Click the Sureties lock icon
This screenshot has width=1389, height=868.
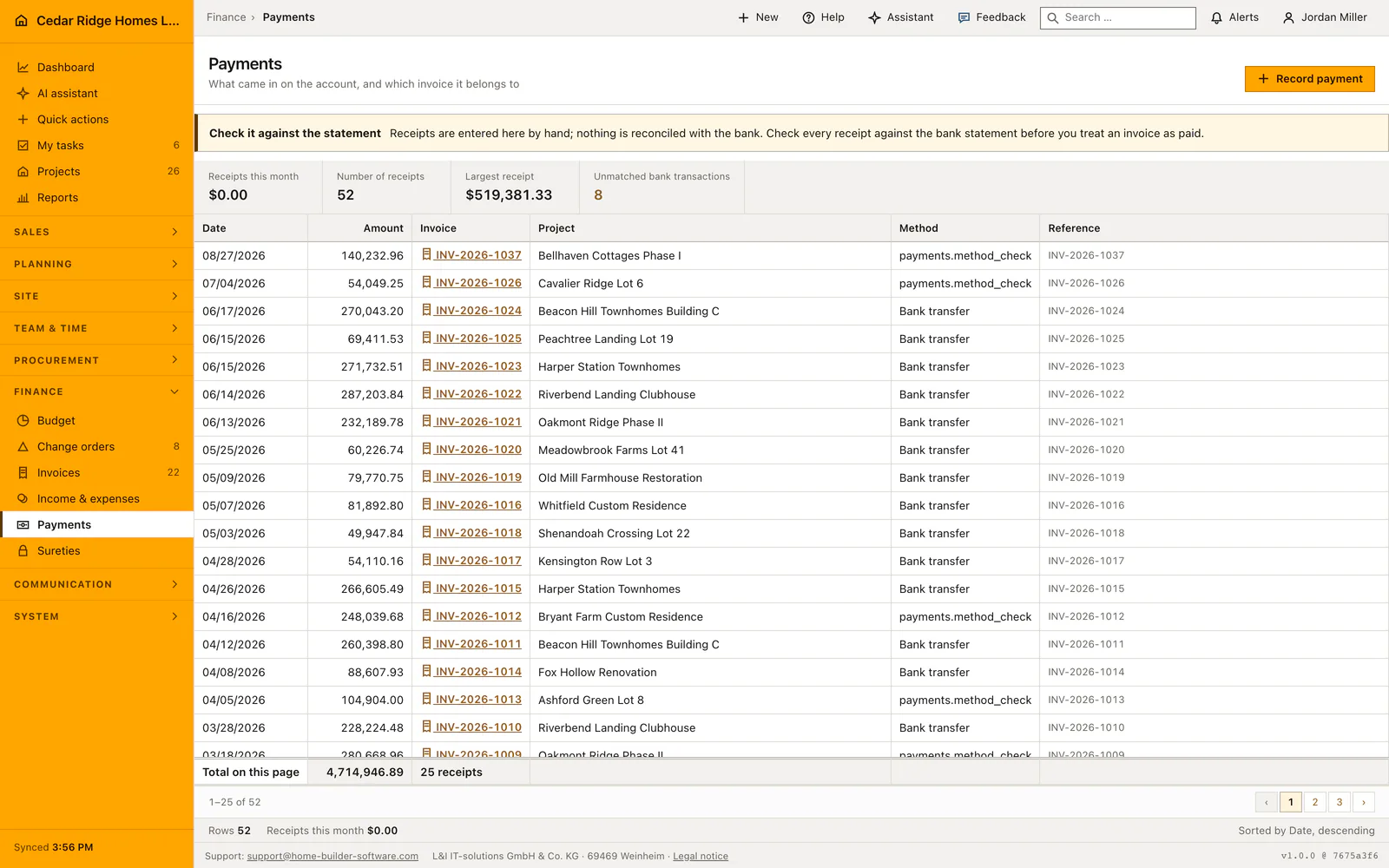pos(23,551)
